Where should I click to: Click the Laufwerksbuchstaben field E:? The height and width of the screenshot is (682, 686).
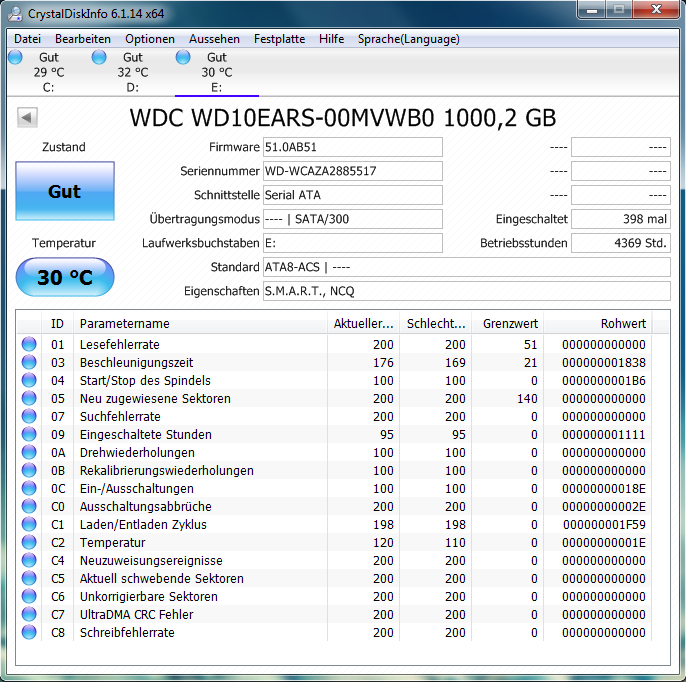(x=353, y=243)
